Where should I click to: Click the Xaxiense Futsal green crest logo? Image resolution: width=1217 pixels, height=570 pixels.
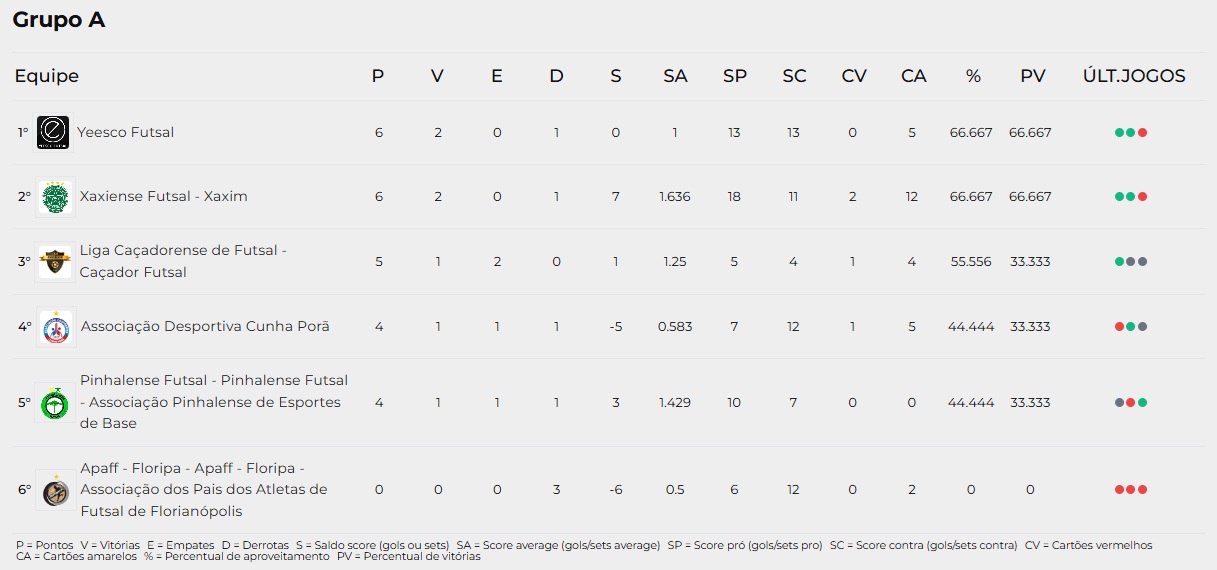(55, 197)
